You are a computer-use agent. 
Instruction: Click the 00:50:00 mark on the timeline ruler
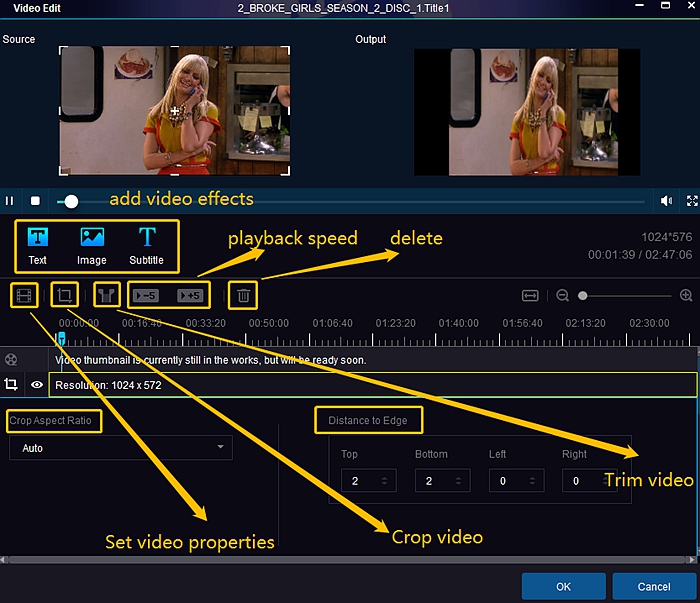[x=269, y=323]
